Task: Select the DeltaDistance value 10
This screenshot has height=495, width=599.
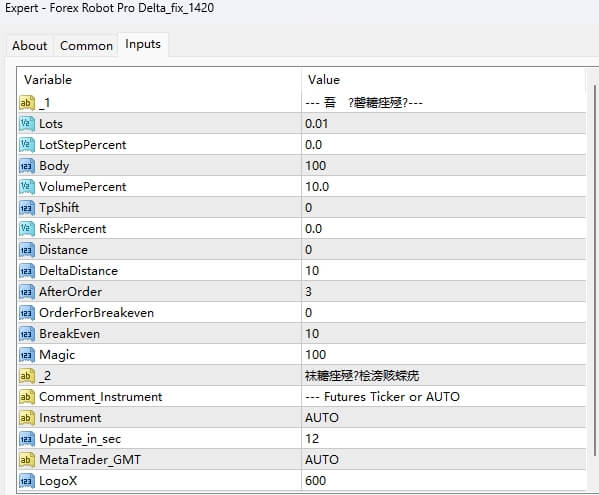Action: (x=312, y=271)
